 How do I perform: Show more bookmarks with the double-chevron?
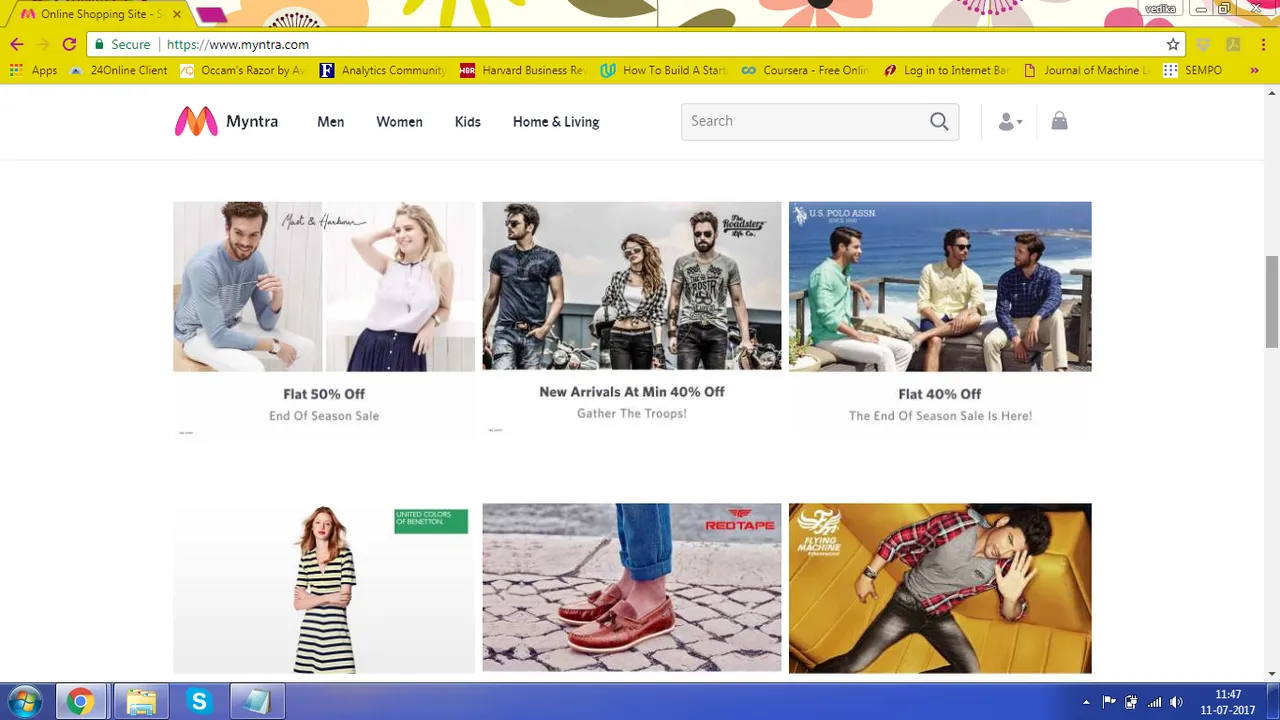click(x=1255, y=70)
